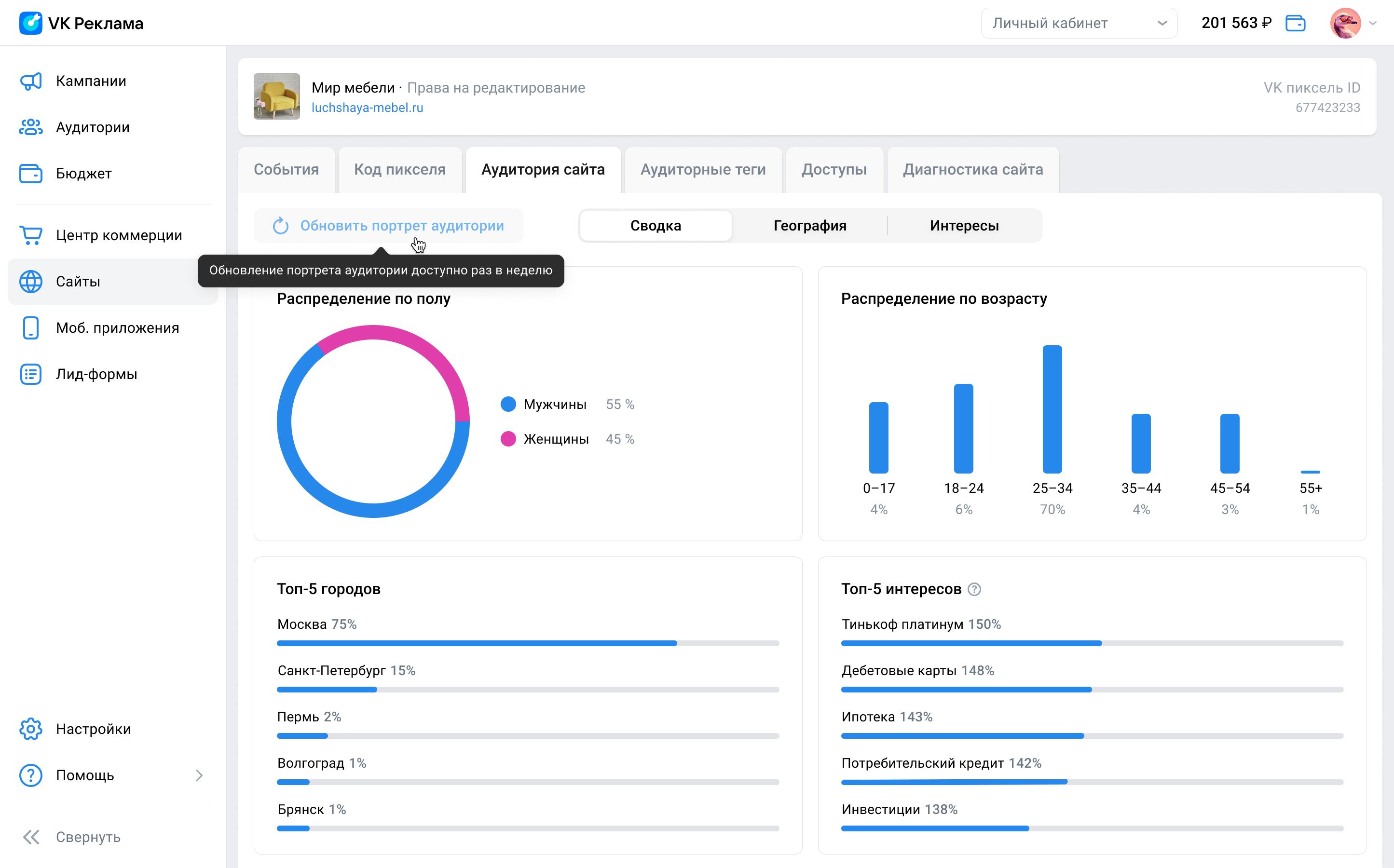Image resolution: width=1394 pixels, height=868 pixels.
Task: Click the 18–24 age bar
Action: point(963,429)
